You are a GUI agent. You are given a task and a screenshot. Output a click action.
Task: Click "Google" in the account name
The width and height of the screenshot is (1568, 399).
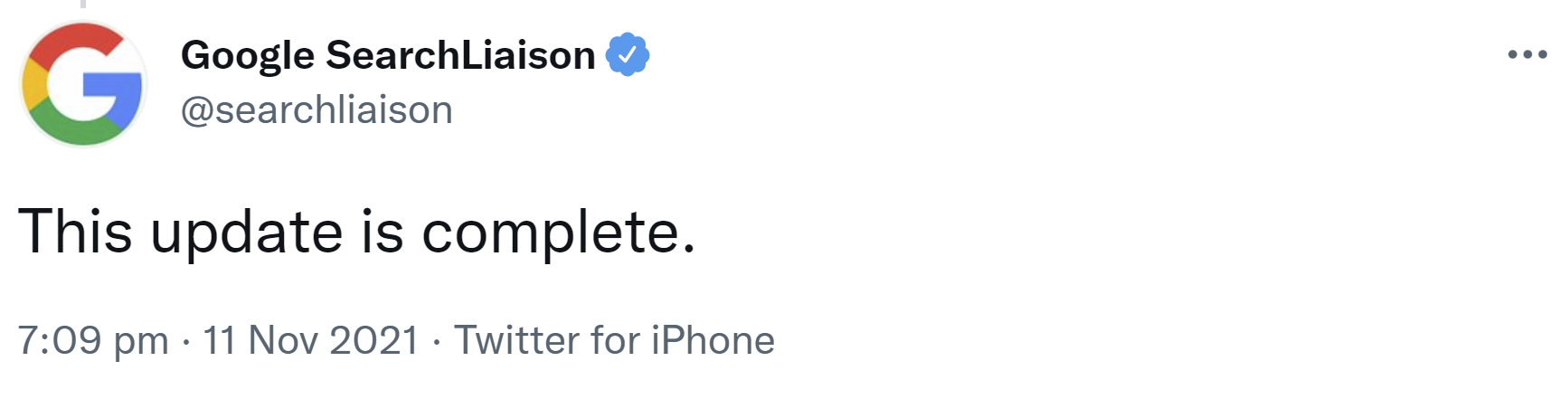248,56
